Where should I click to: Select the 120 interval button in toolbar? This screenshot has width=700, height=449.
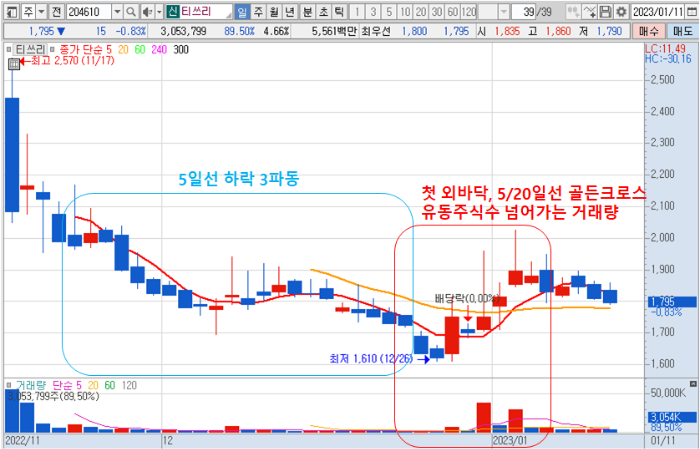(469, 12)
